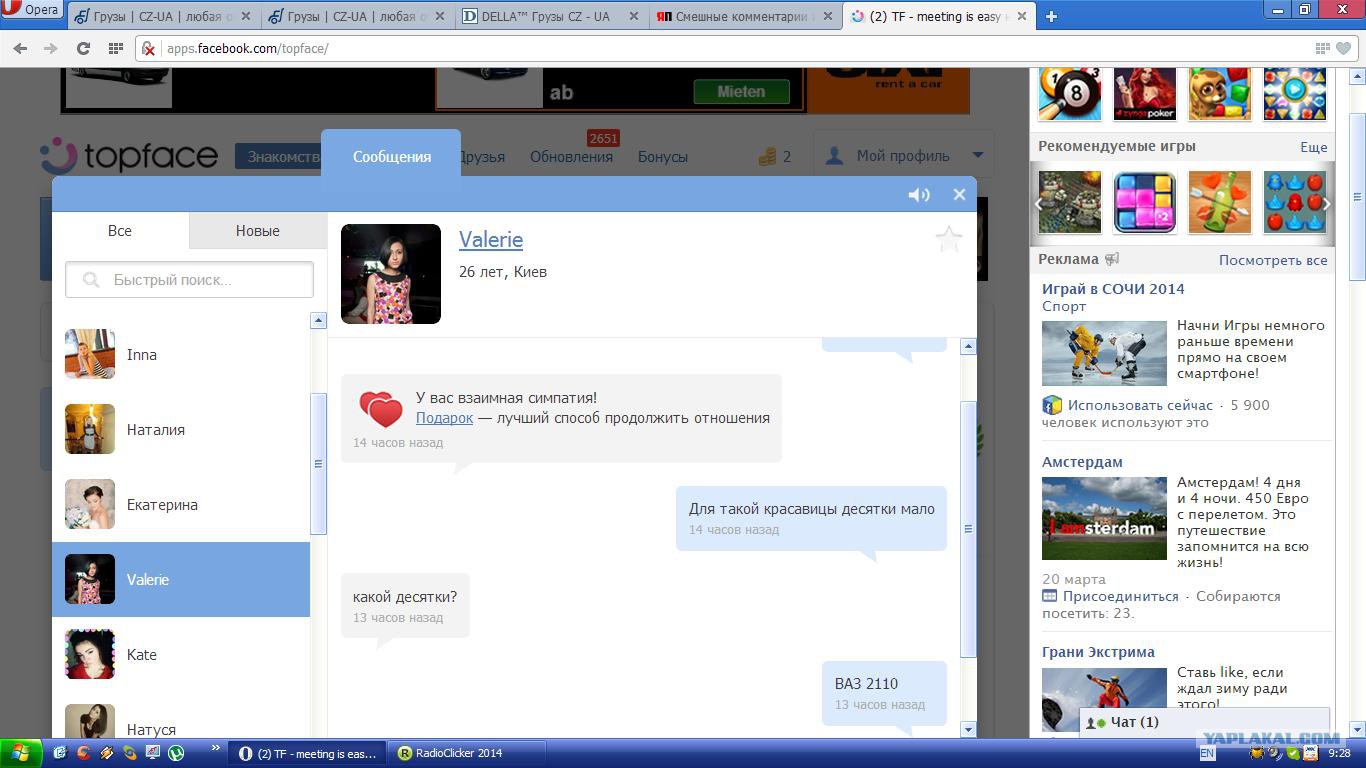
Task: Switch to the DELLA™ Грузы CZ - UA tab
Action: (x=550, y=16)
